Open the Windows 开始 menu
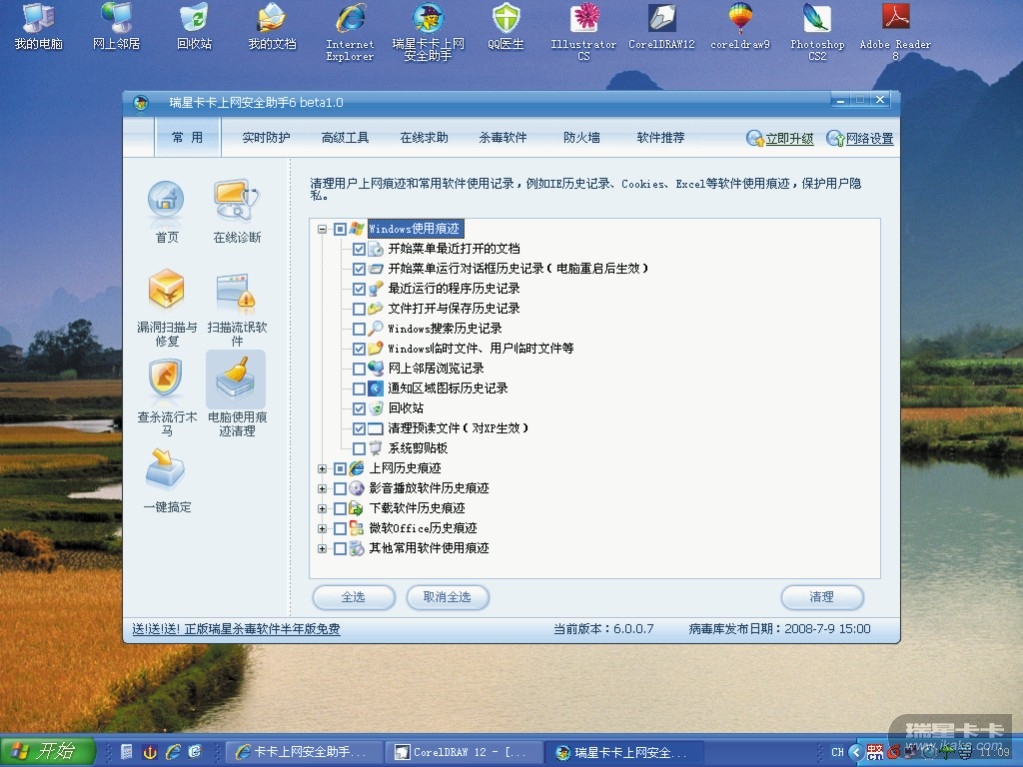Screen dimensions: 1023x767 [x=47, y=751]
